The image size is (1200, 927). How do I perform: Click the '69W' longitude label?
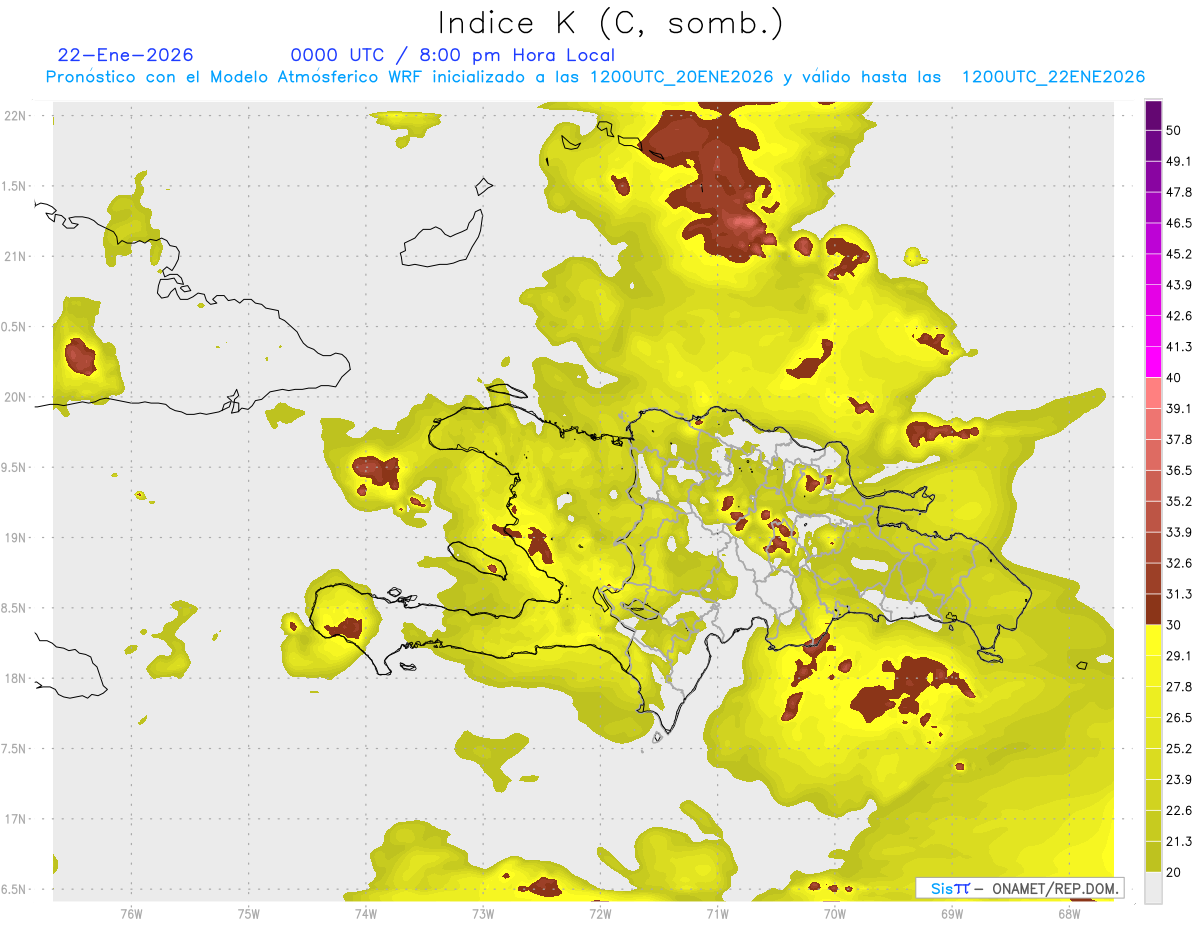click(x=952, y=913)
